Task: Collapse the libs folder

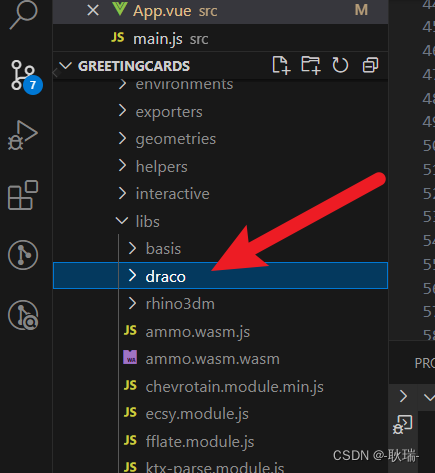Action: pyautogui.click(x=220, y=221)
